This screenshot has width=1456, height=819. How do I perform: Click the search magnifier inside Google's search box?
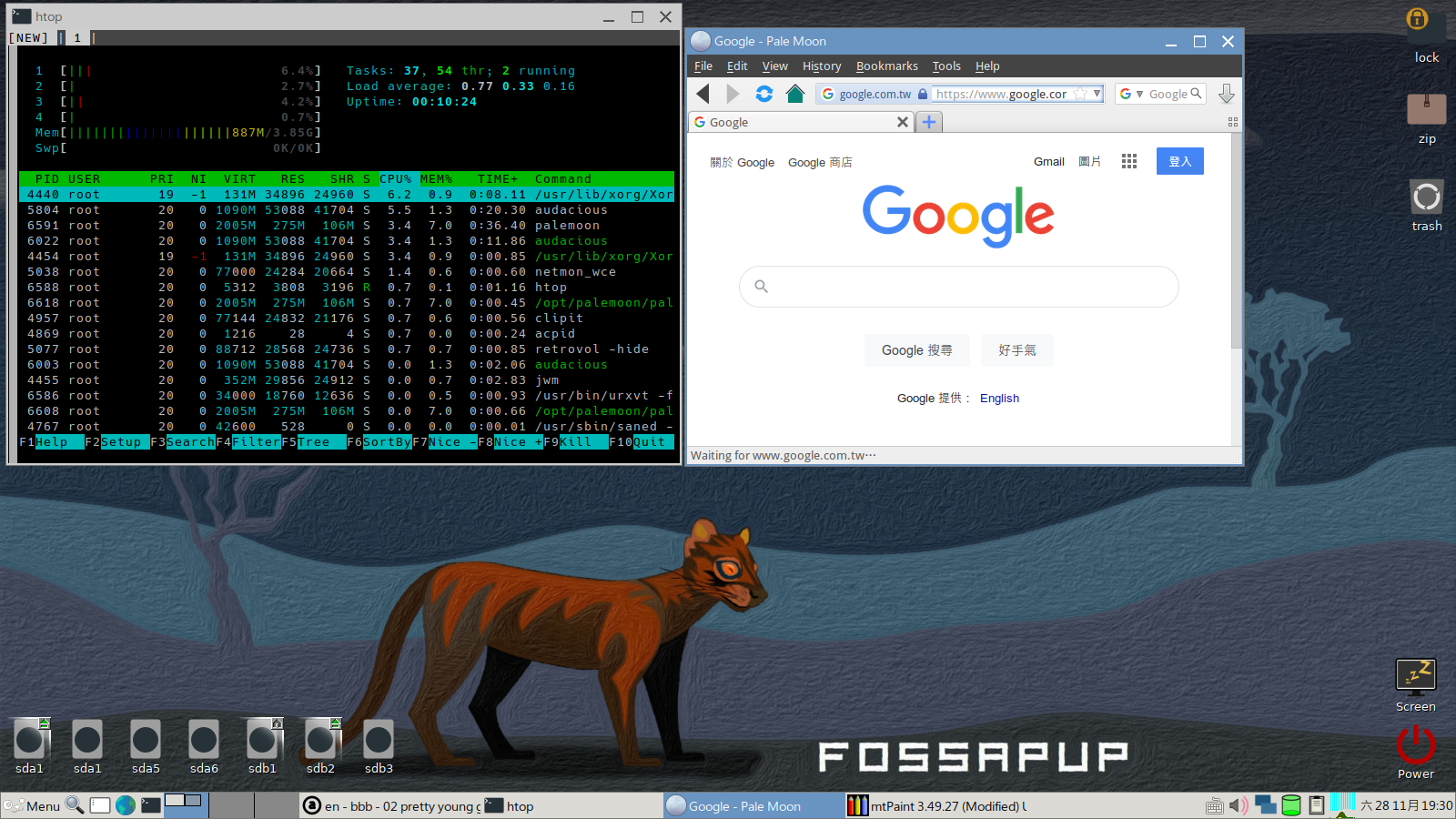[761, 286]
